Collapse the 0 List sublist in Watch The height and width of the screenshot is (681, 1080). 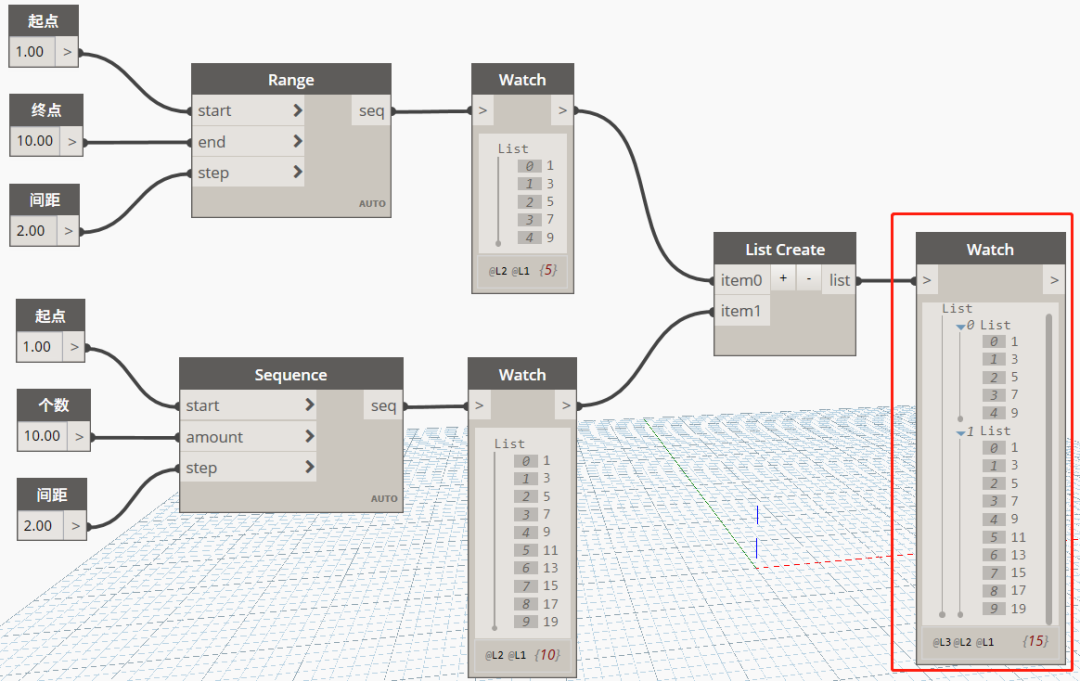pos(960,326)
